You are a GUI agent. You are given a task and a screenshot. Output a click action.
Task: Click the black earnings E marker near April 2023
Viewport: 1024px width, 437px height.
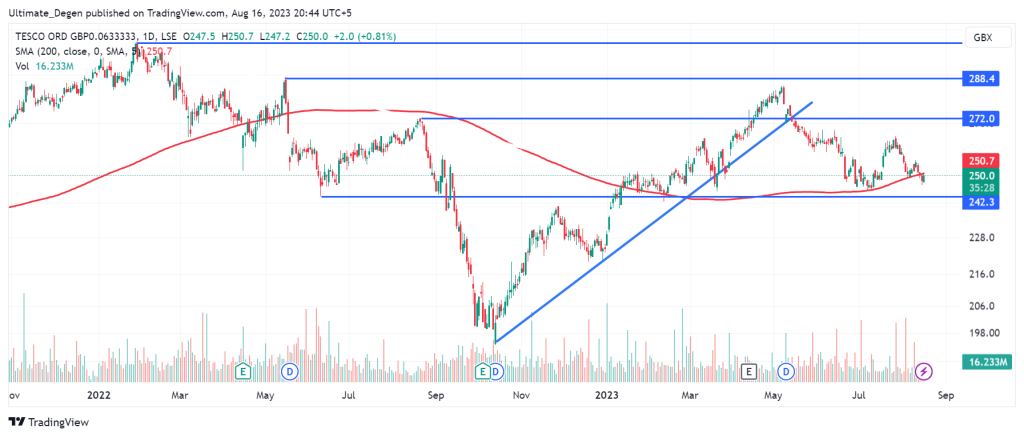(x=749, y=372)
